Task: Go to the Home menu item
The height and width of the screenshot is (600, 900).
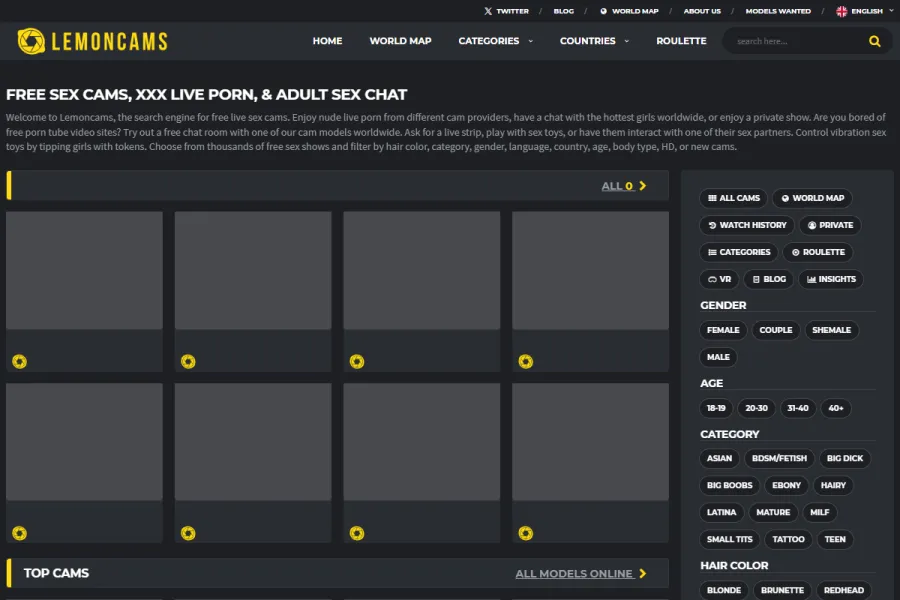Action: tap(327, 41)
